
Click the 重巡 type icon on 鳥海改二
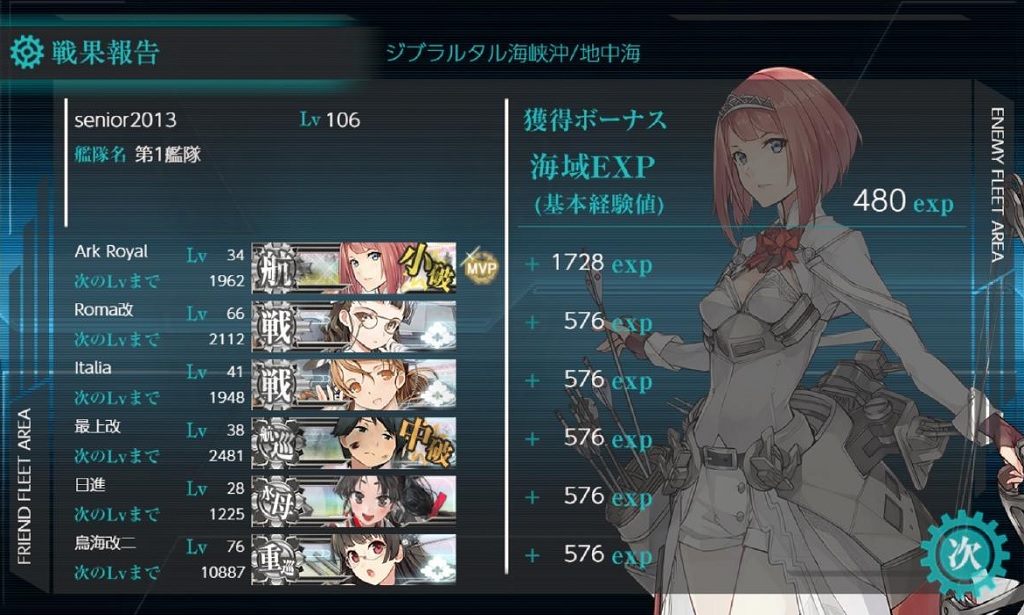[x=277, y=560]
